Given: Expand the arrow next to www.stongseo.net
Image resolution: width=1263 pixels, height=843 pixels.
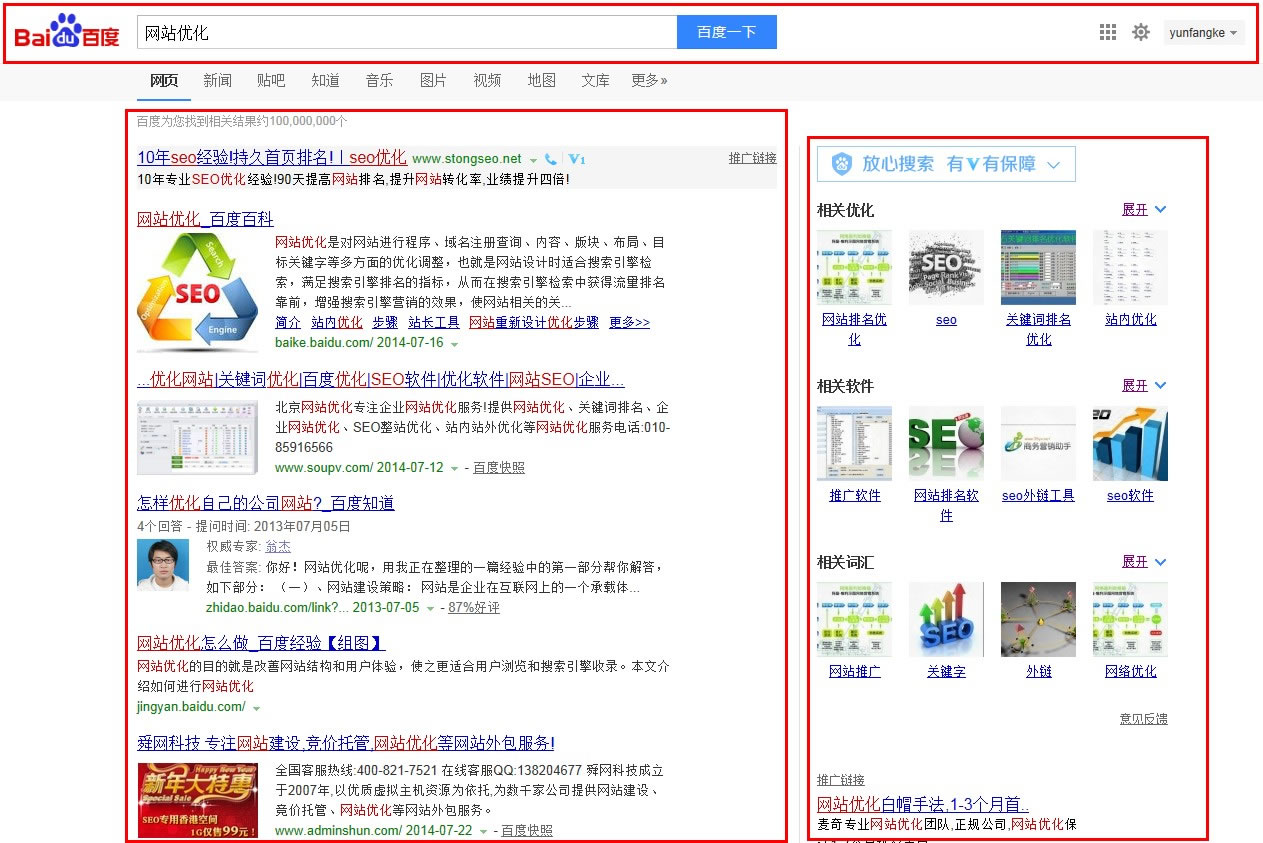Looking at the screenshot, I should coord(533,160).
